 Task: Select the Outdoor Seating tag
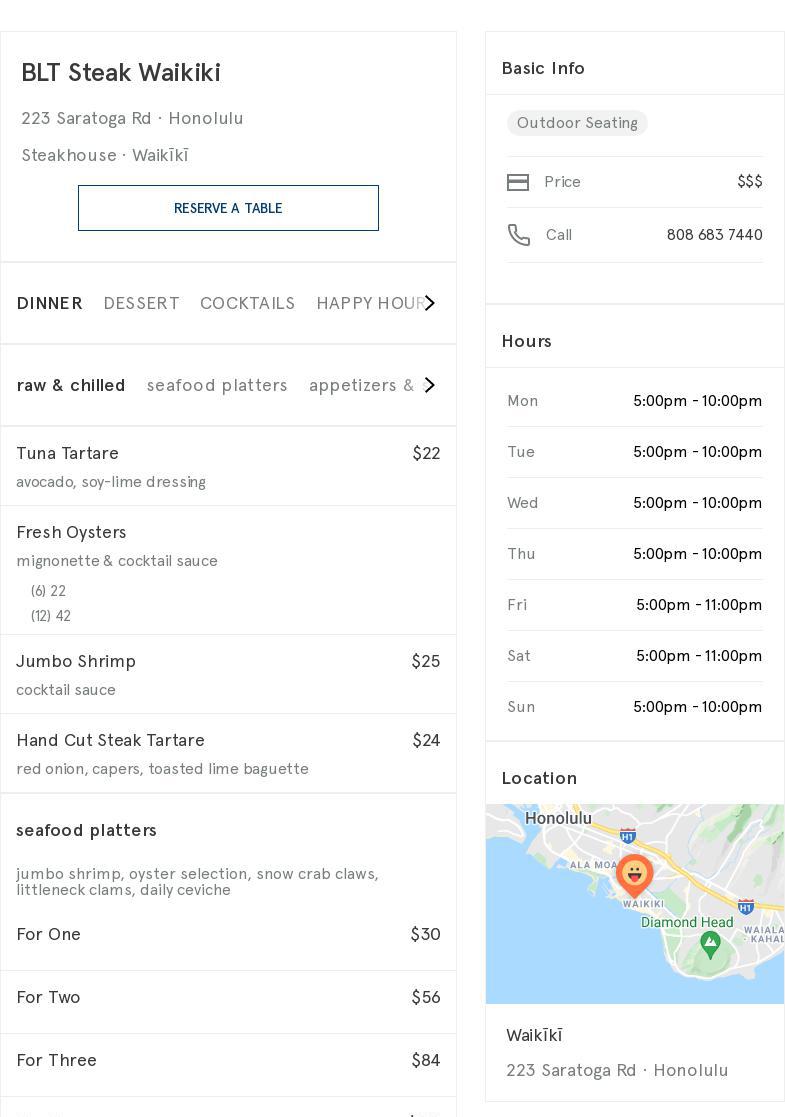(577, 123)
